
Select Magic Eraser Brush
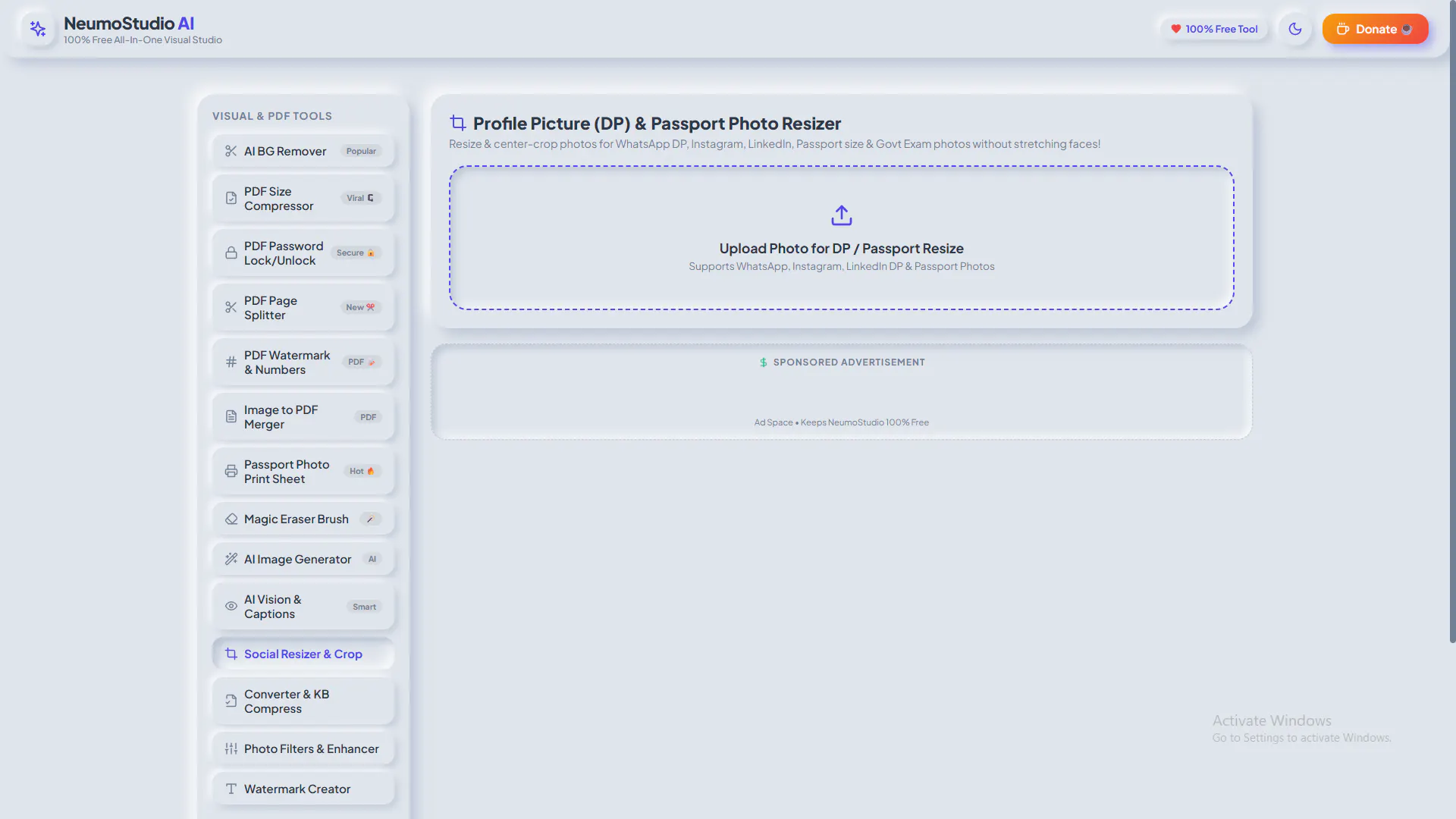[303, 519]
